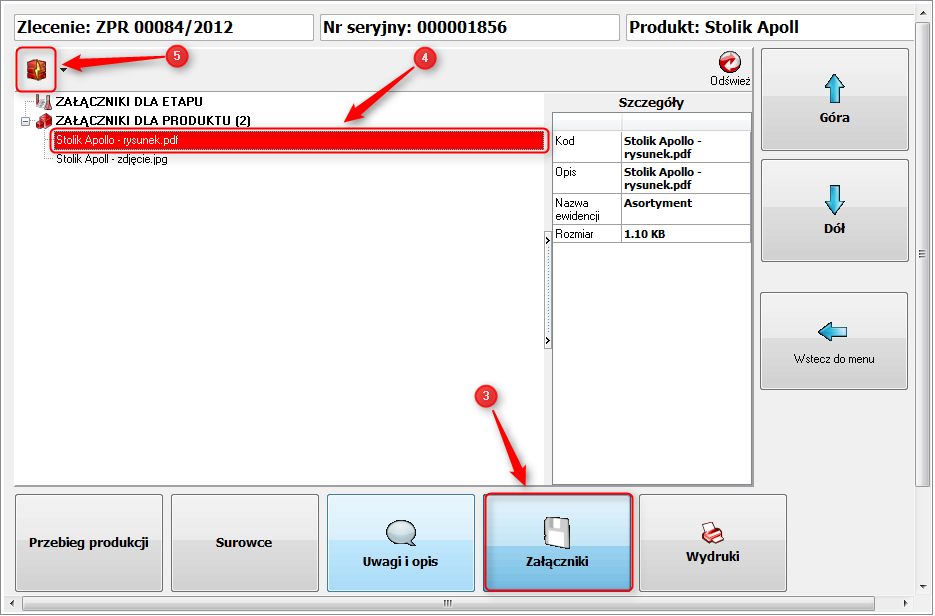Click the Nazwa ewidencji label cell
Viewport: 935px width, 616px height.
[587, 209]
